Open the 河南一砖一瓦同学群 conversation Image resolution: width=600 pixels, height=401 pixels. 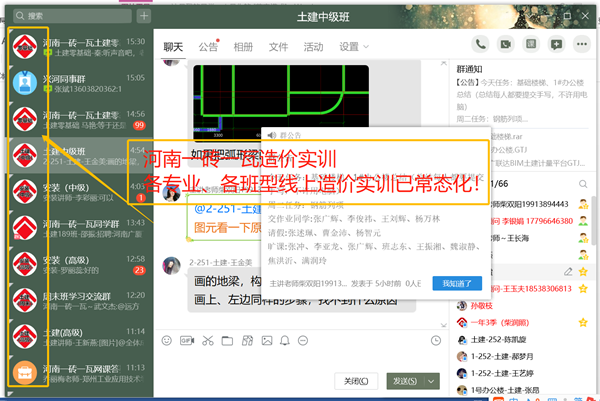79,228
